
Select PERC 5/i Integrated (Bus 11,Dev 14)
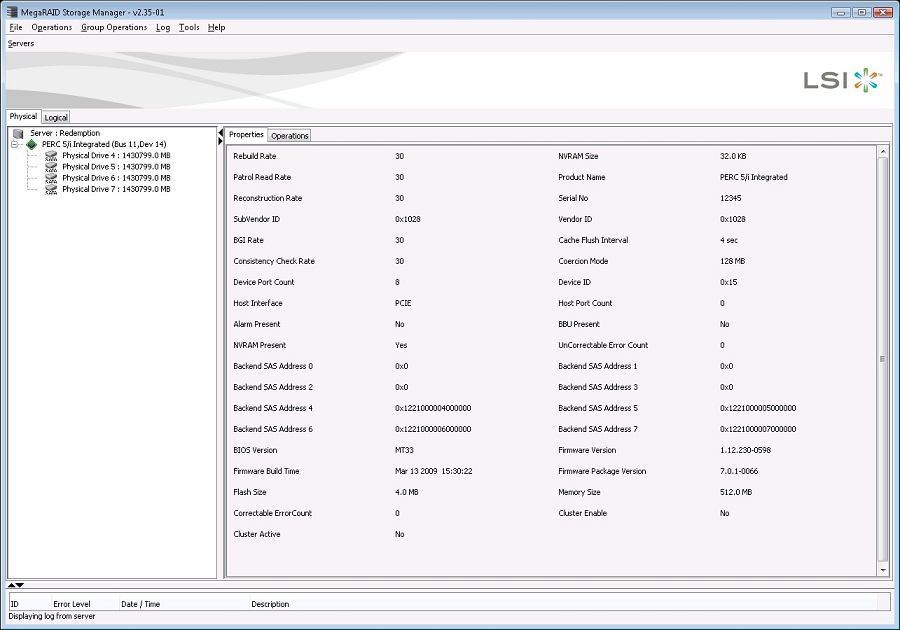tap(104, 145)
